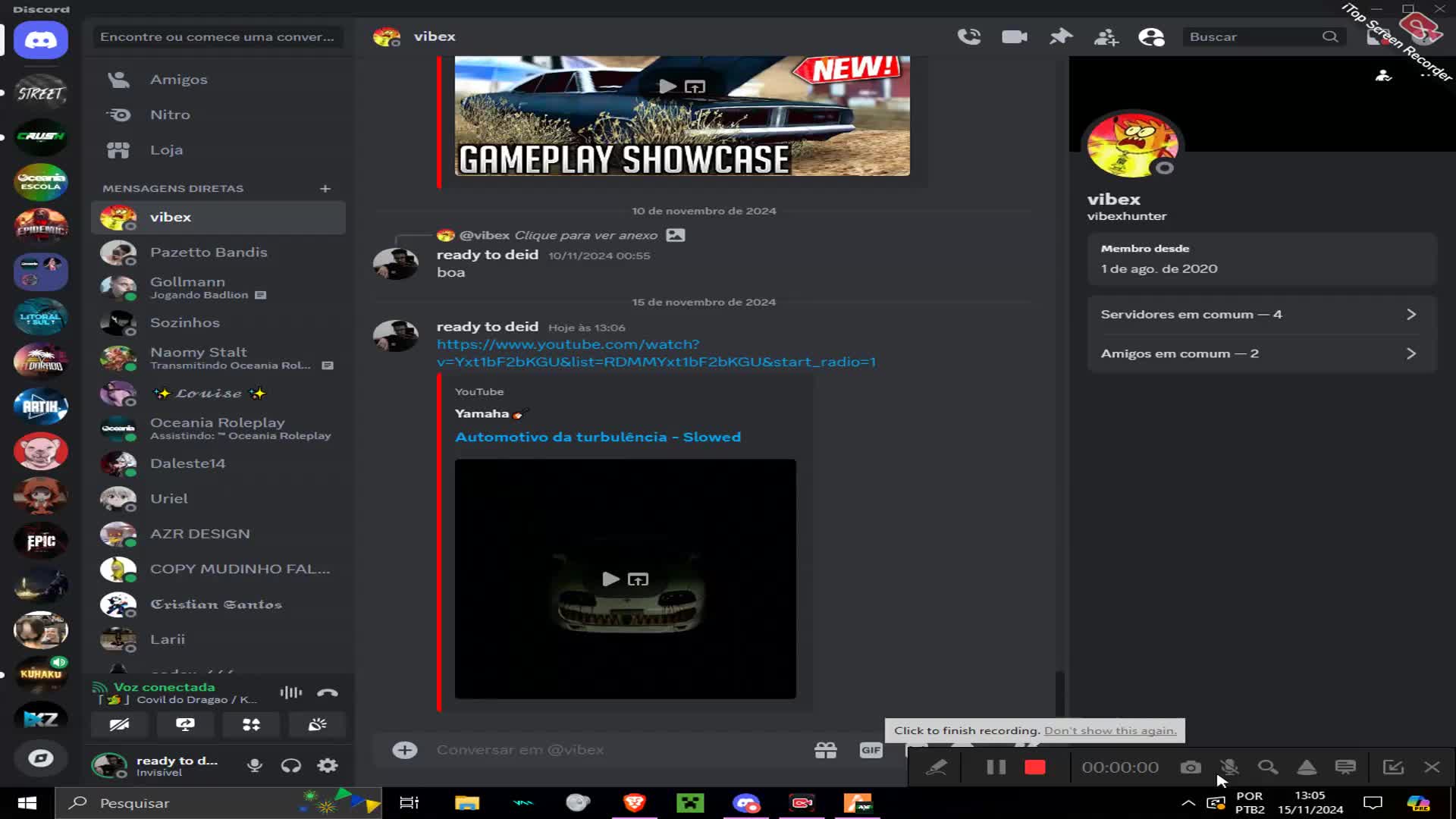Viewport: 1456px width, 819px height.
Task: Open the Loja shop page
Action: (218, 150)
